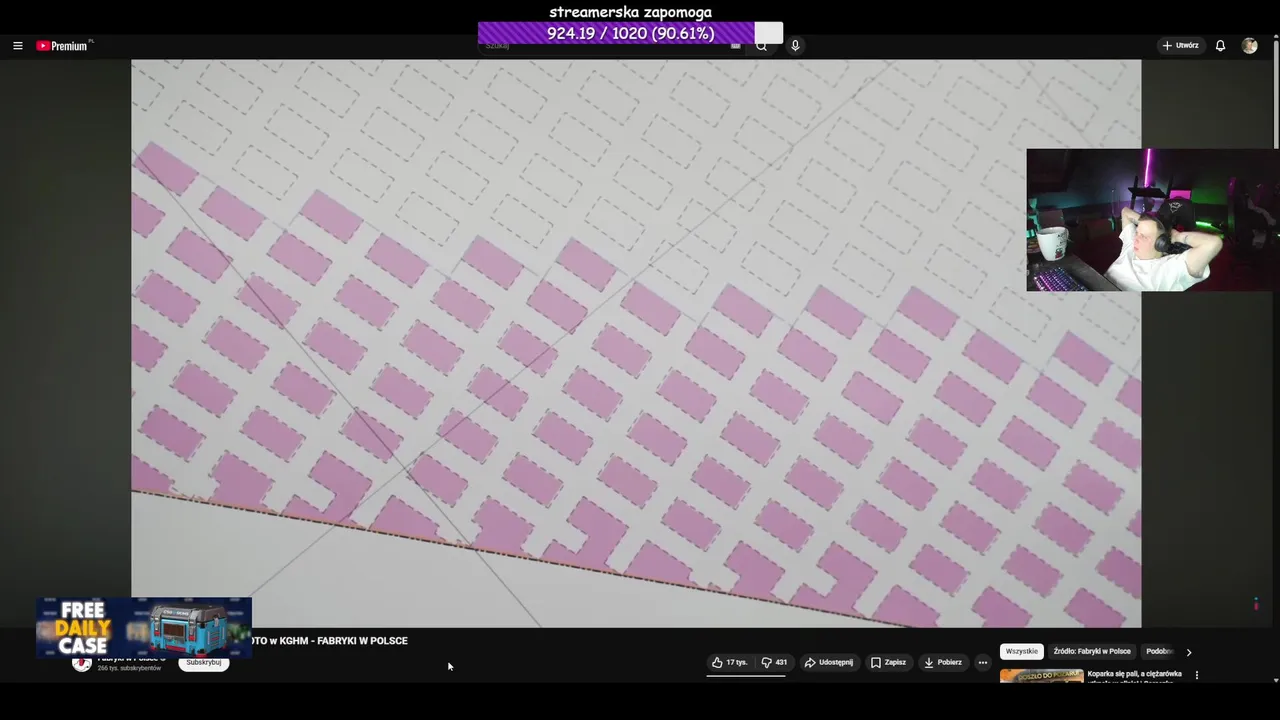
Task: Click the video title FABRYKI W POLSCE
Action: click(330, 641)
